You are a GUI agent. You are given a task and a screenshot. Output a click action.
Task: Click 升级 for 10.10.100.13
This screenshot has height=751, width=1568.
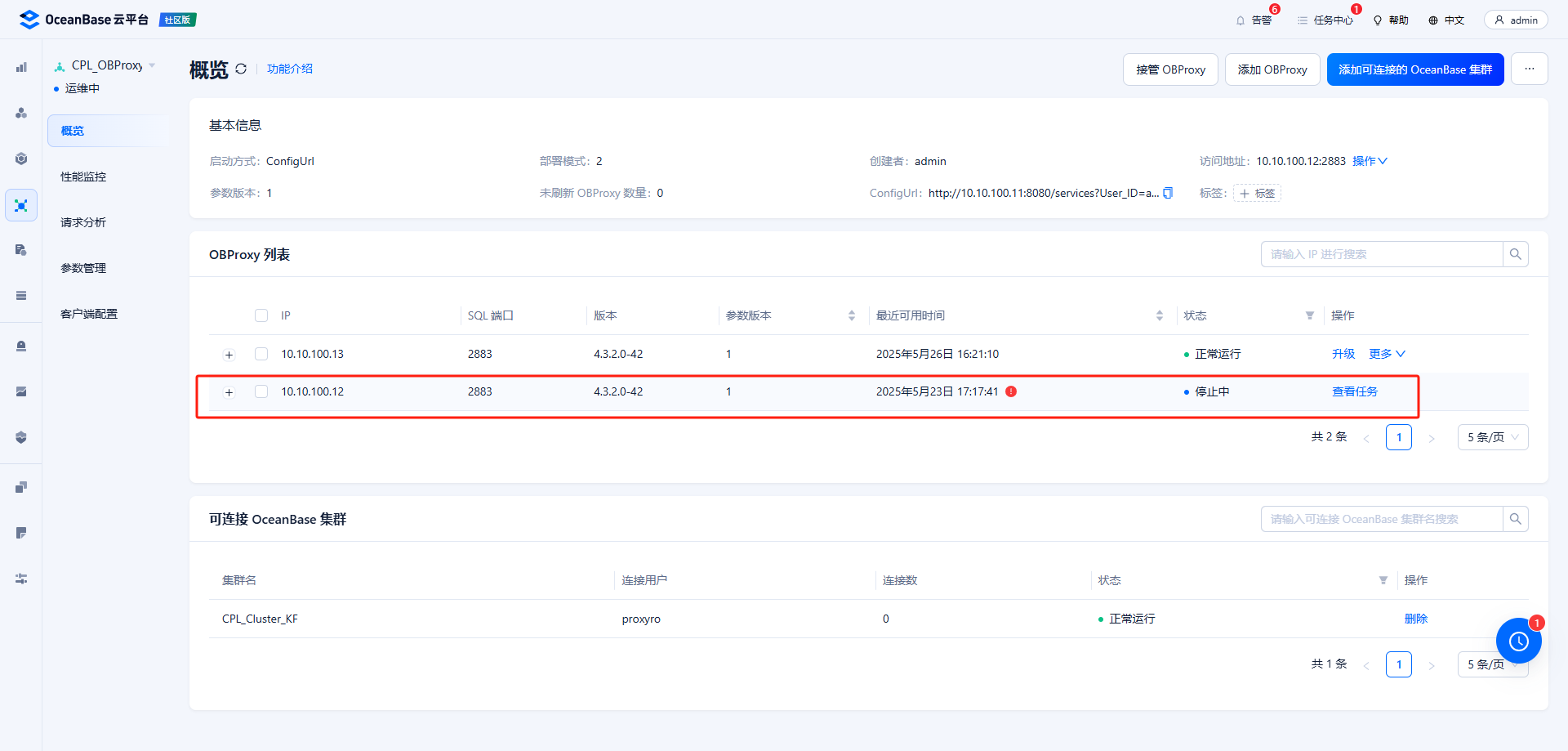pos(1343,354)
